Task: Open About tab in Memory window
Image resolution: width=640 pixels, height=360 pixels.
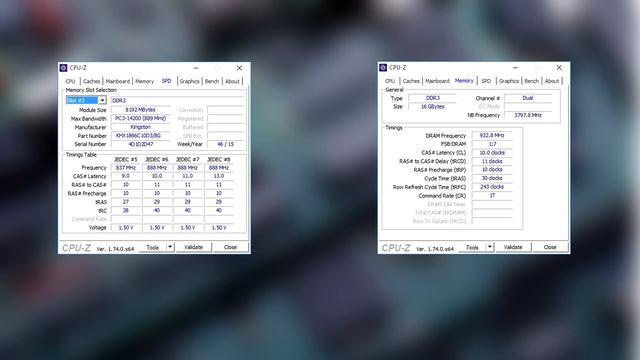Action: coord(552,81)
